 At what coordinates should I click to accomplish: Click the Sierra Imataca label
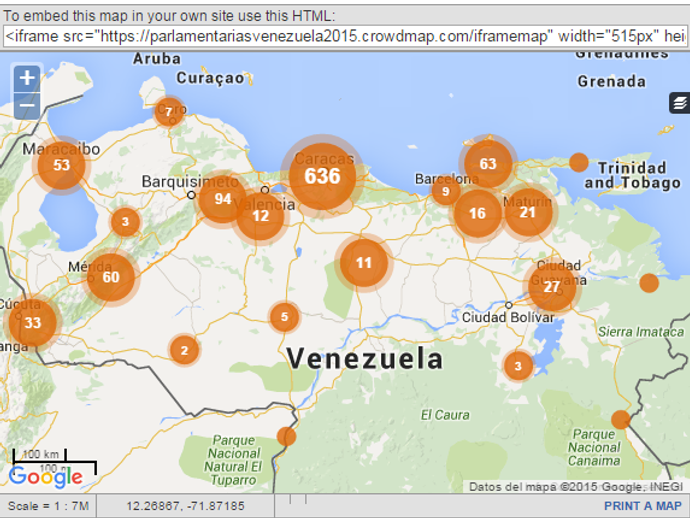pos(641,332)
